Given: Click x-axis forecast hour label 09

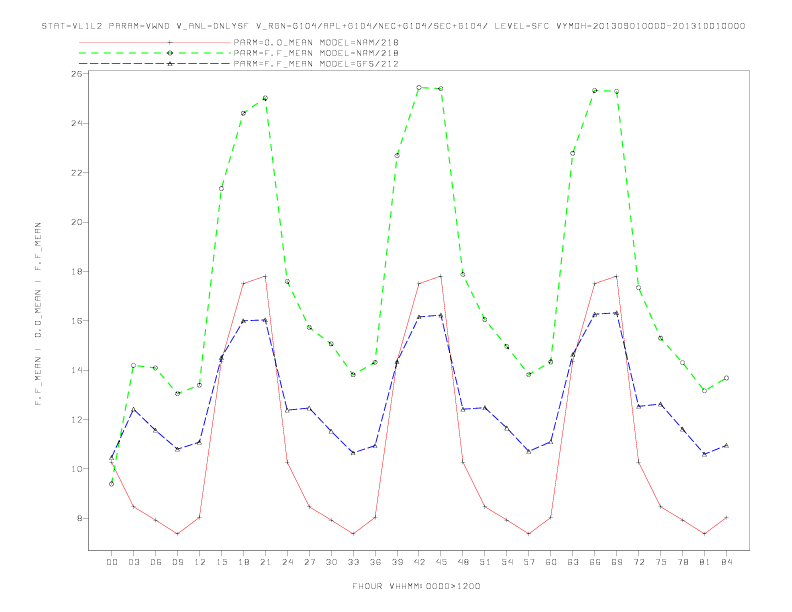Looking at the screenshot, I should tap(177, 562).
